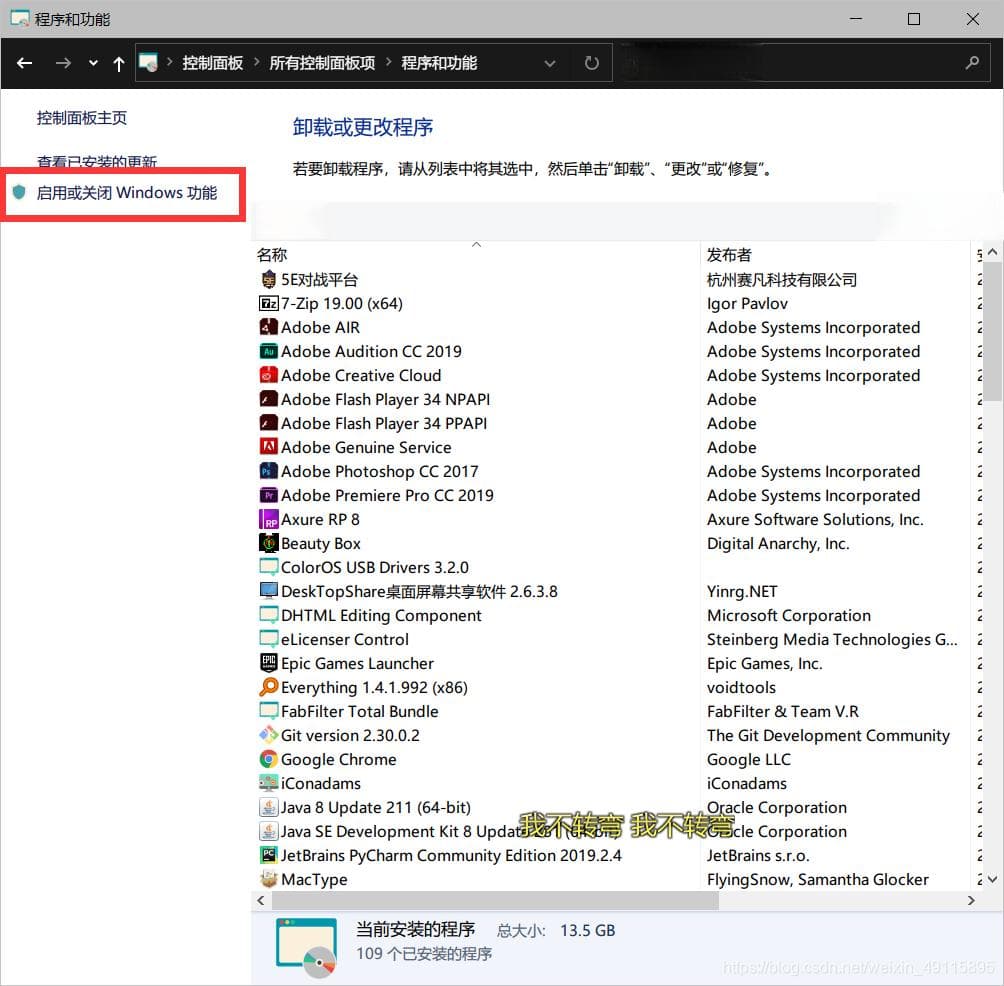Expand chevron before 程序和功能 breadcrumb
Viewport: 1004px width, 986px height.
point(389,62)
